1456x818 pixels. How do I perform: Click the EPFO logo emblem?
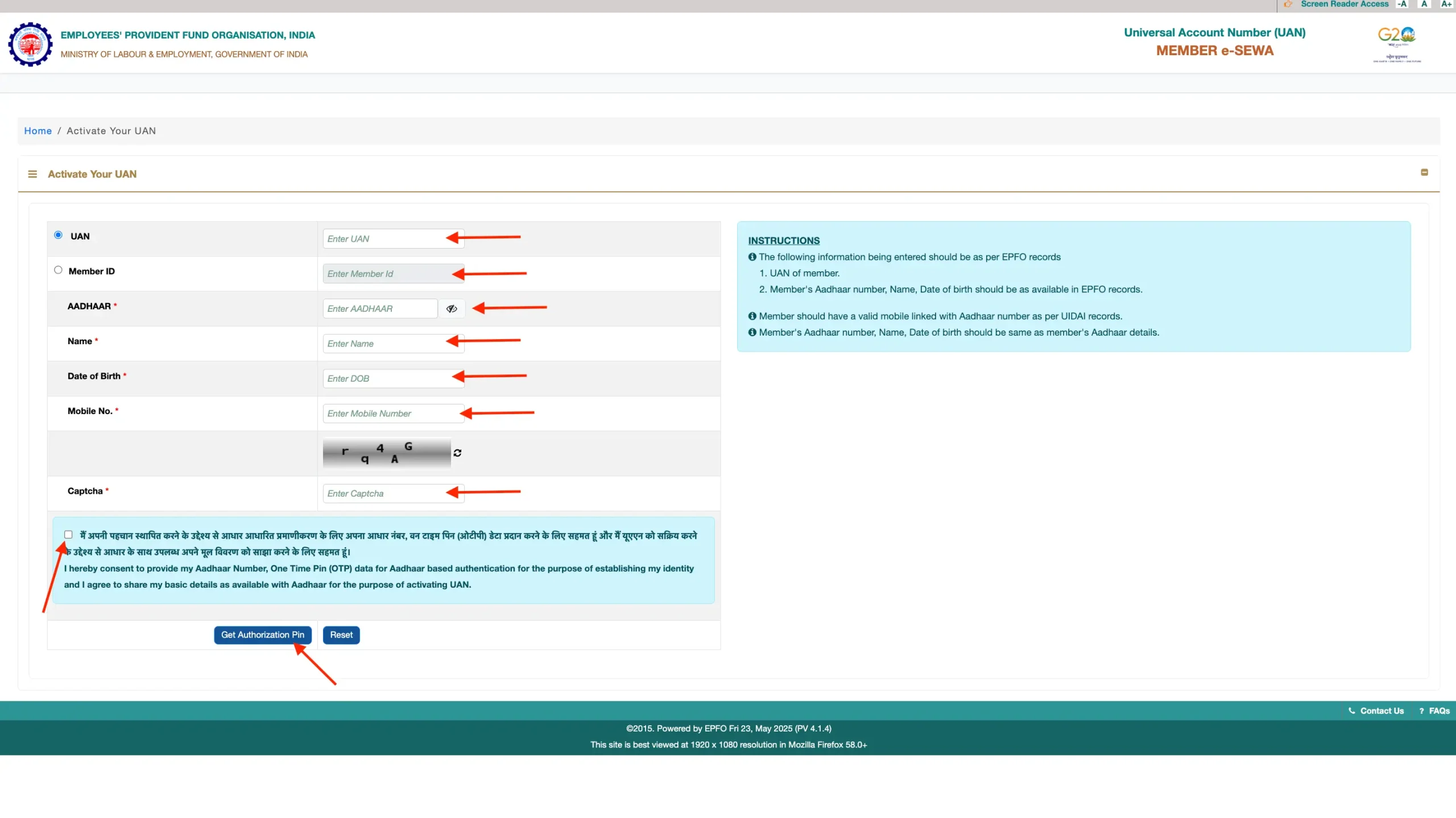30,44
